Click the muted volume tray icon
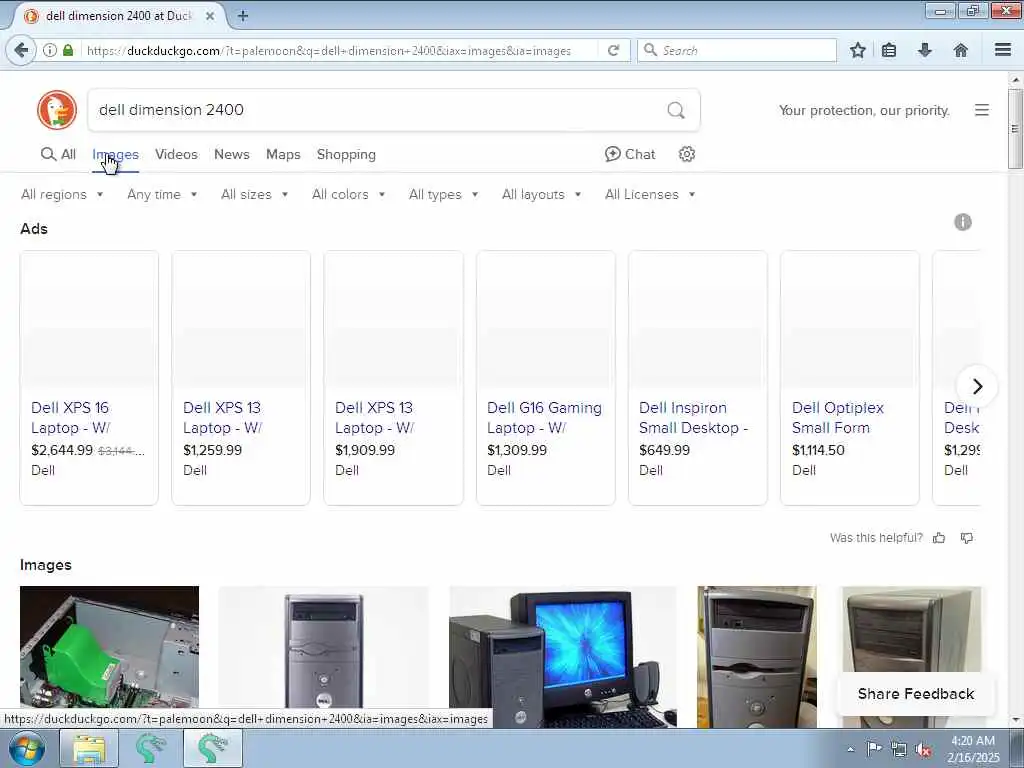Viewport: 1024px width, 768px height. click(923, 749)
